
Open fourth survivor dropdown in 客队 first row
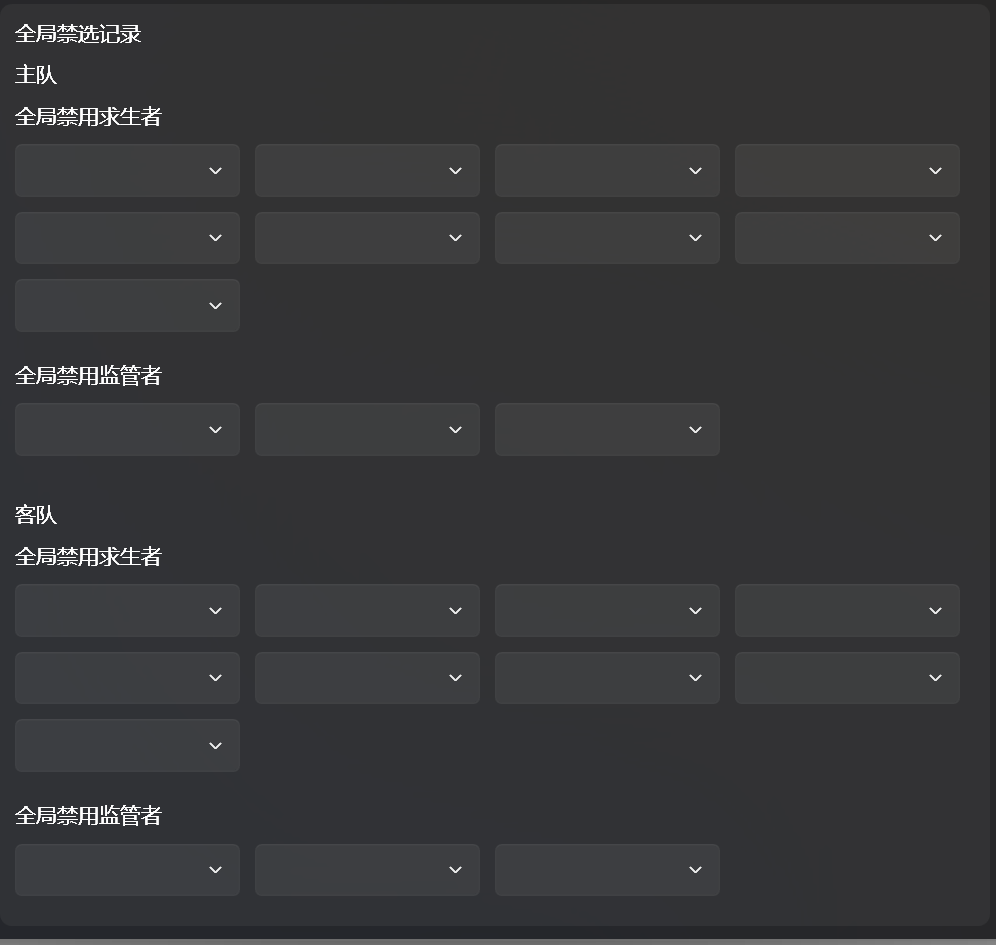[x=847, y=610]
